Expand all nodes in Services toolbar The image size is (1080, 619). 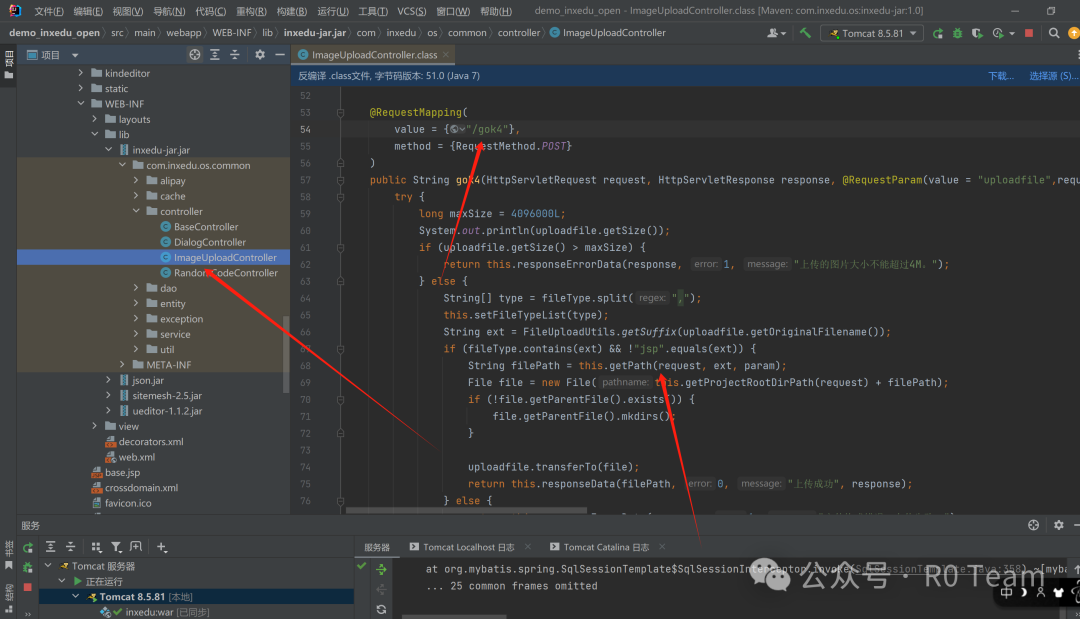pos(50,547)
